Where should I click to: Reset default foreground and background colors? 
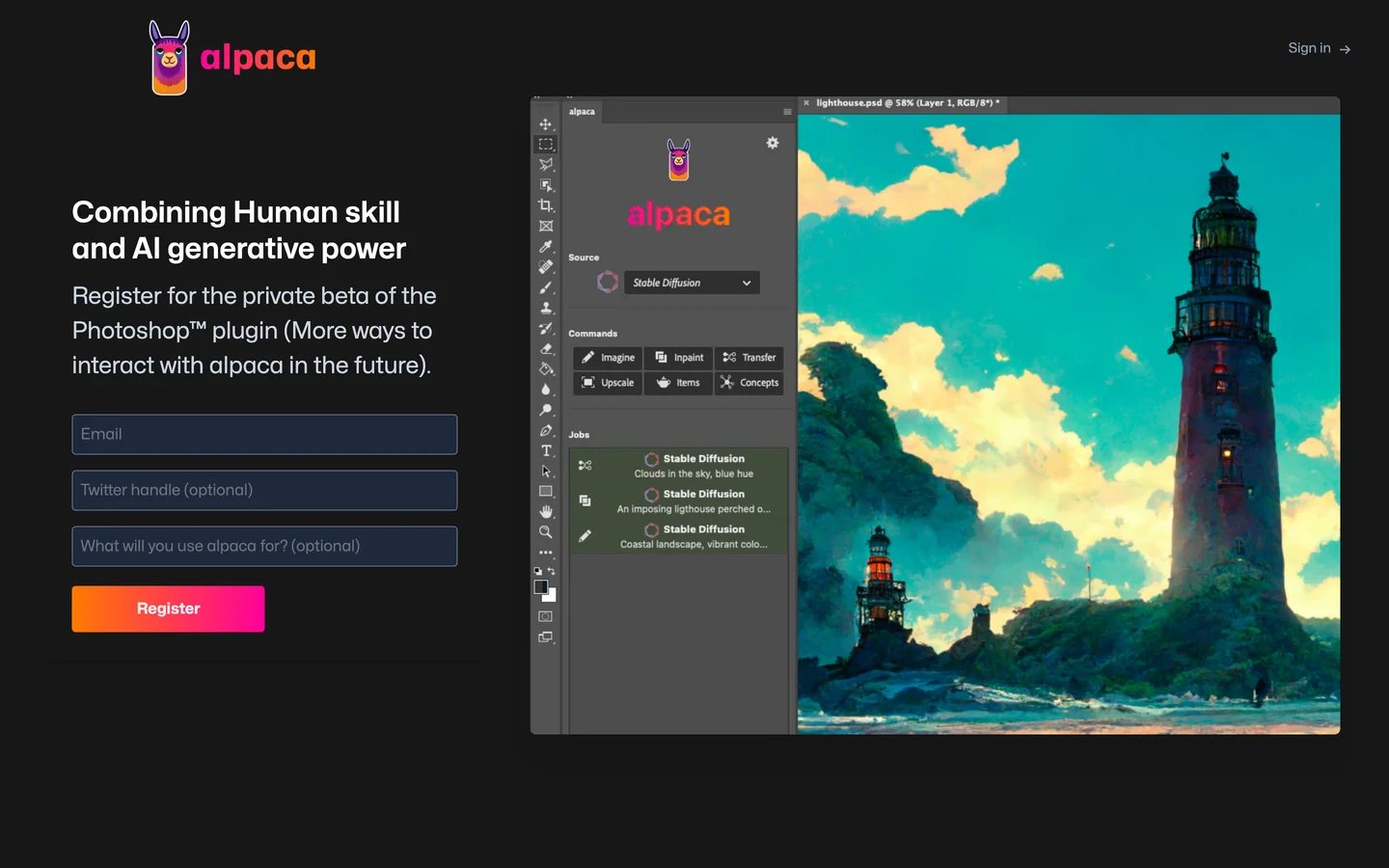pyautogui.click(x=538, y=571)
